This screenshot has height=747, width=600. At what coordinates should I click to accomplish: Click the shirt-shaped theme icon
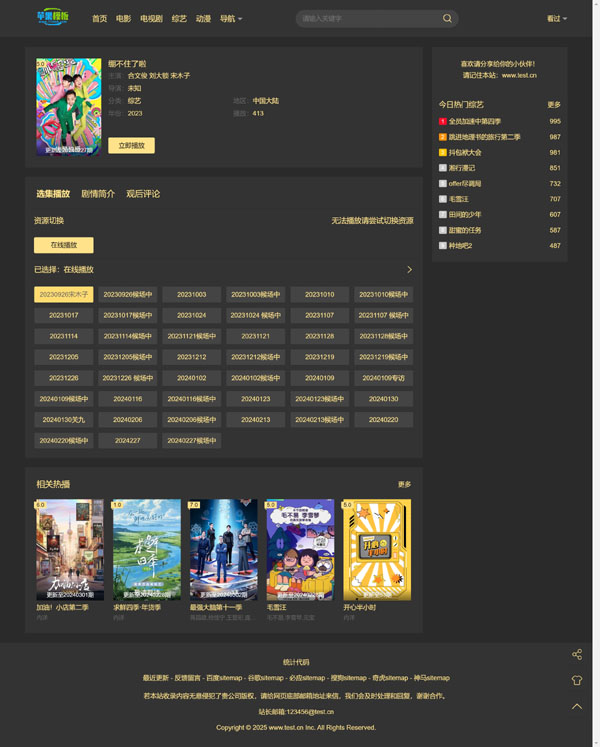(x=577, y=680)
